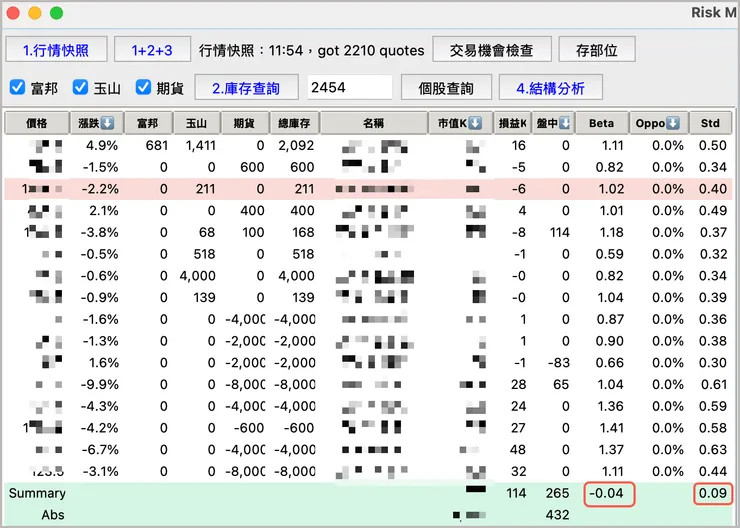Click the 518 total inventory cell

[303, 254]
